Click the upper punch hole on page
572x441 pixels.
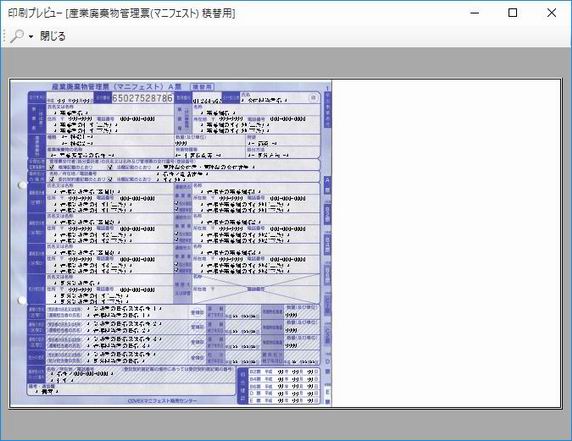pyautogui.click(x=22, y=185)
